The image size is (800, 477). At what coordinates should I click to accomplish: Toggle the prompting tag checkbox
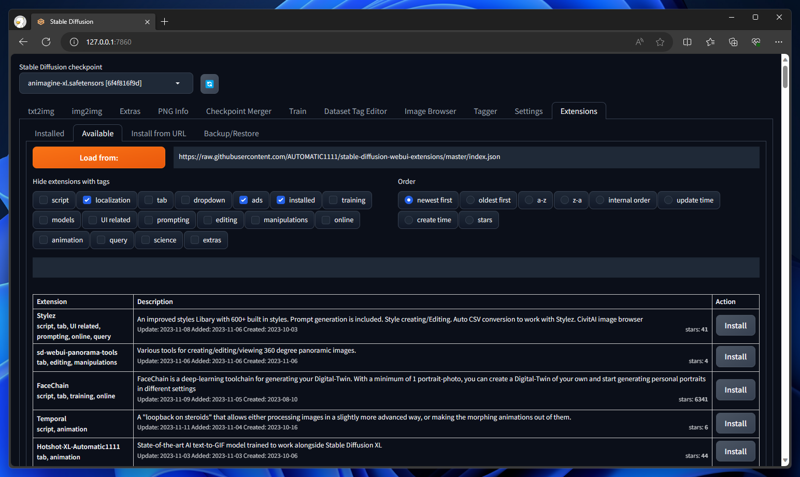click(148, 220)
